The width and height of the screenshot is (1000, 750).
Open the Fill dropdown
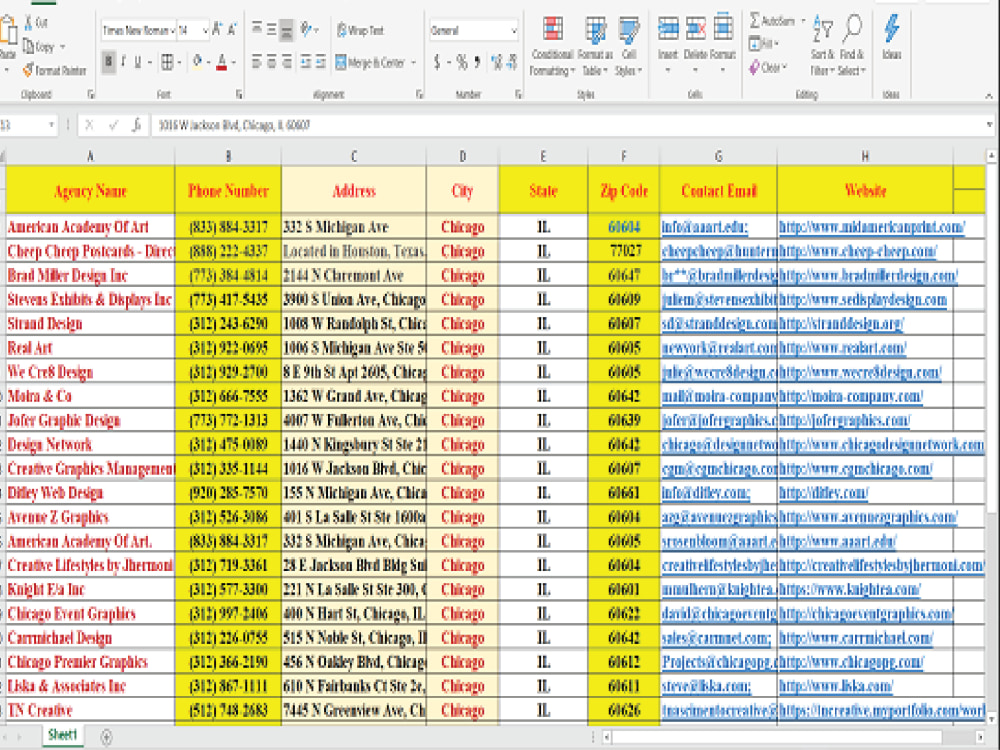[x=763, y=44]
